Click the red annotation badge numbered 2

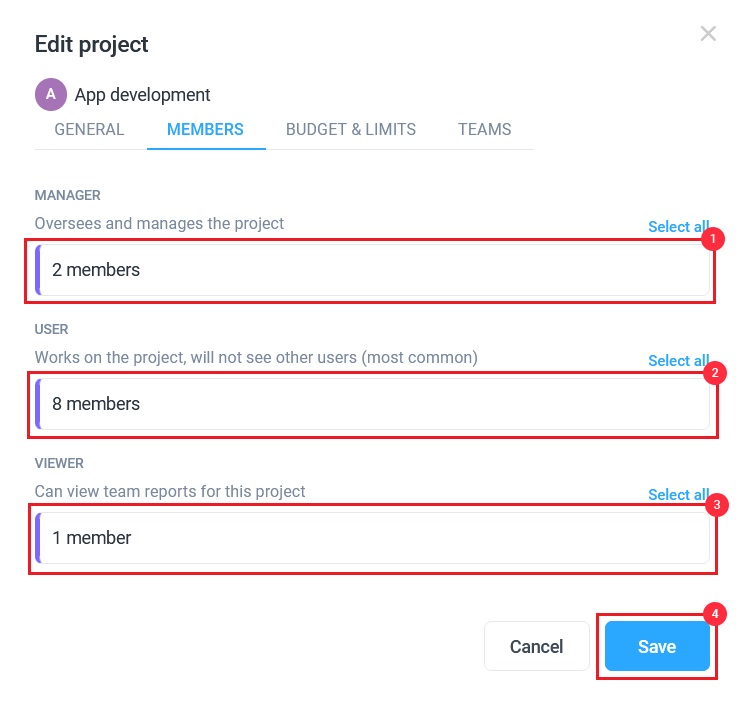coord(715,373)
